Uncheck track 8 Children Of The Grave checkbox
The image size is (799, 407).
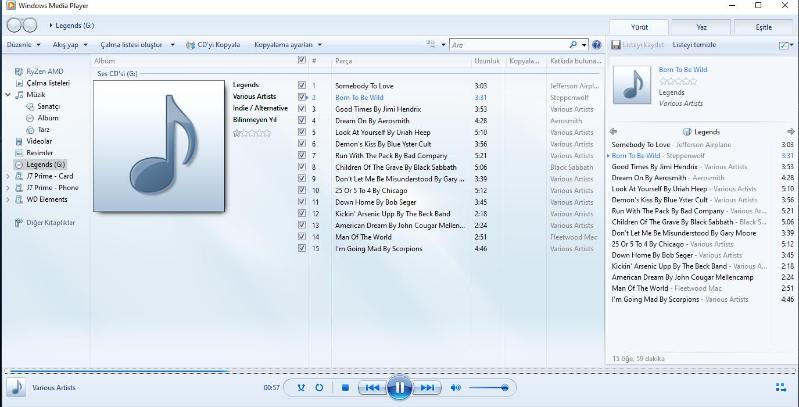tap(302, 167)
